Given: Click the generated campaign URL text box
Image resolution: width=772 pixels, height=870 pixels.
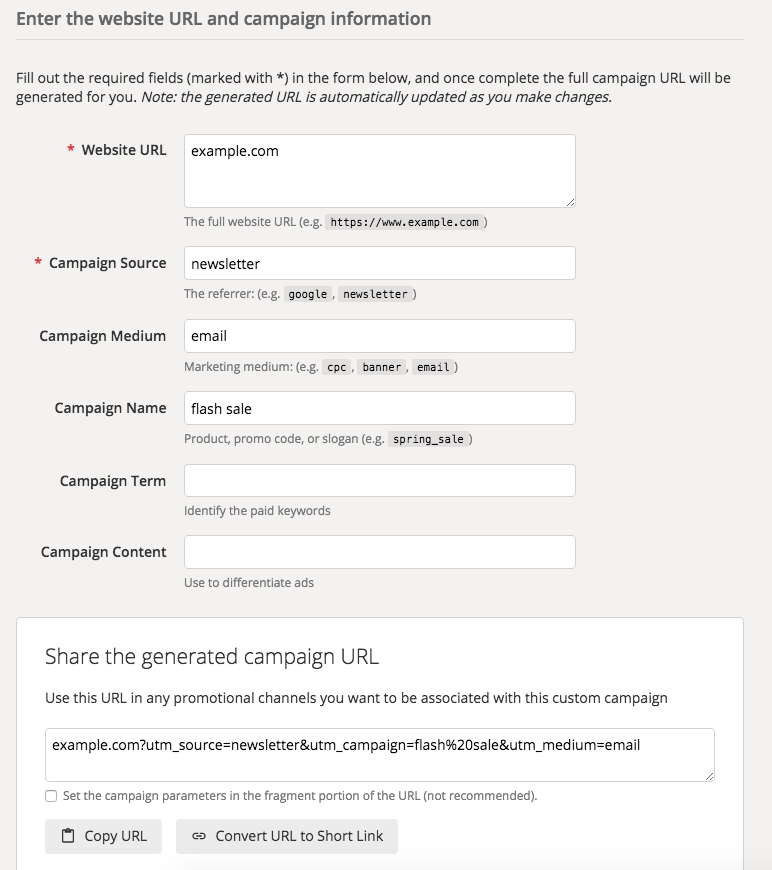Looking at the screenshot, I should coord(380,755).
